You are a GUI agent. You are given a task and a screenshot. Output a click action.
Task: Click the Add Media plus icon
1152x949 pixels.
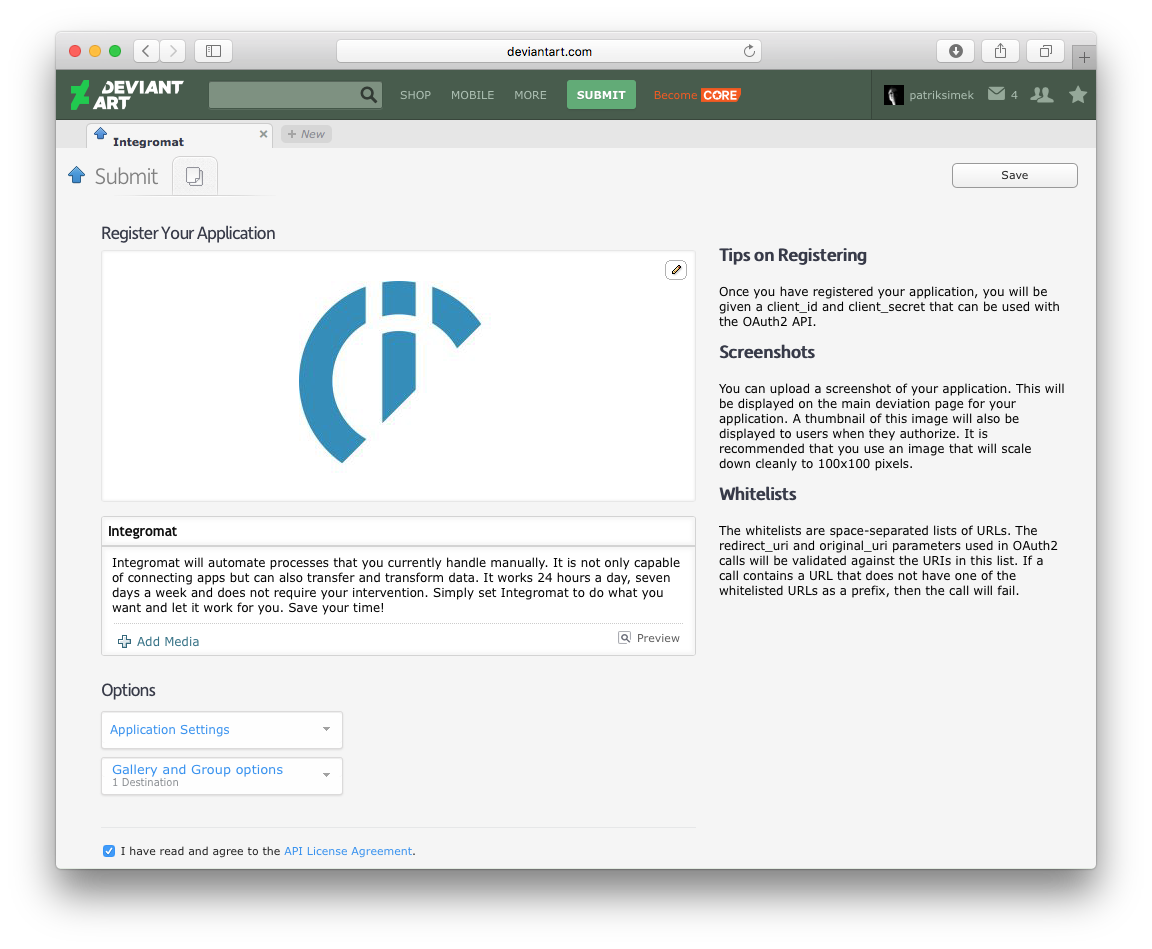point(124,641)
